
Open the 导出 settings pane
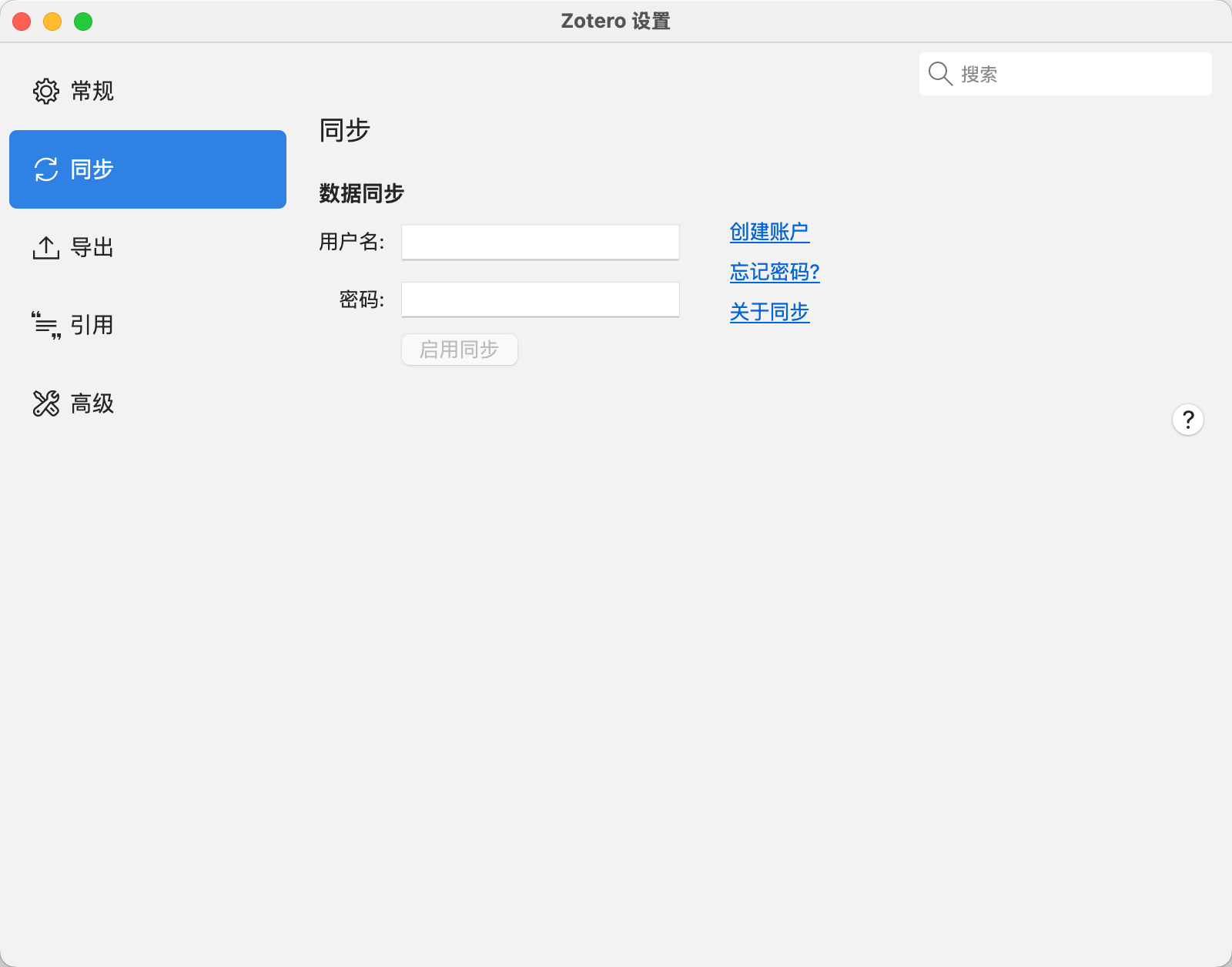[x=148, y=248]
